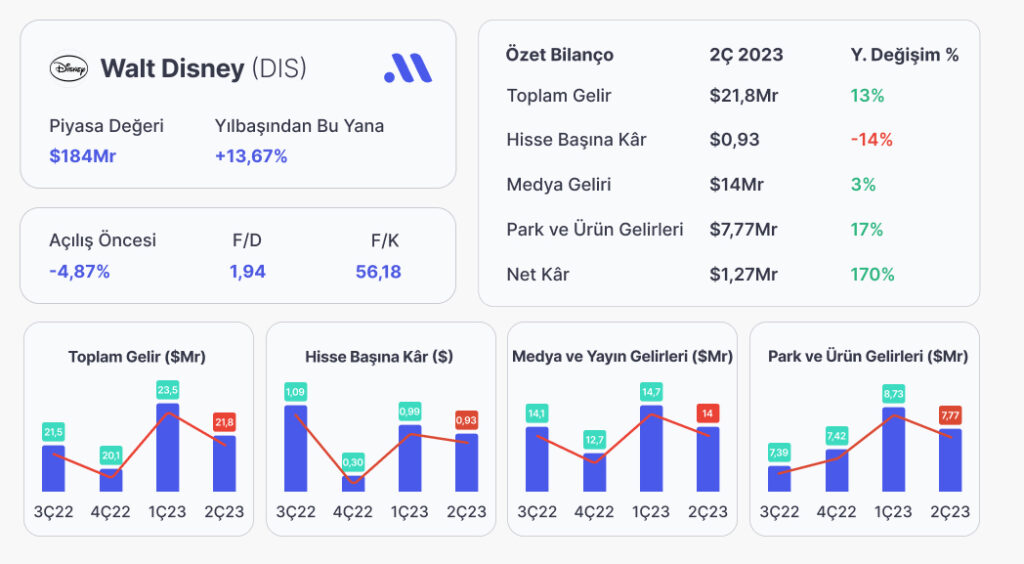Click the -14% change value
The image size is (1024, 564).
click(x=871, y=140)
